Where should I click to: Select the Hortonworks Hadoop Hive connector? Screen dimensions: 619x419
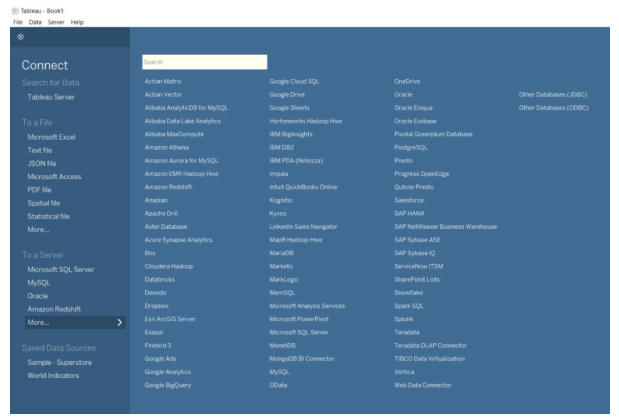(x=306, y=121)
